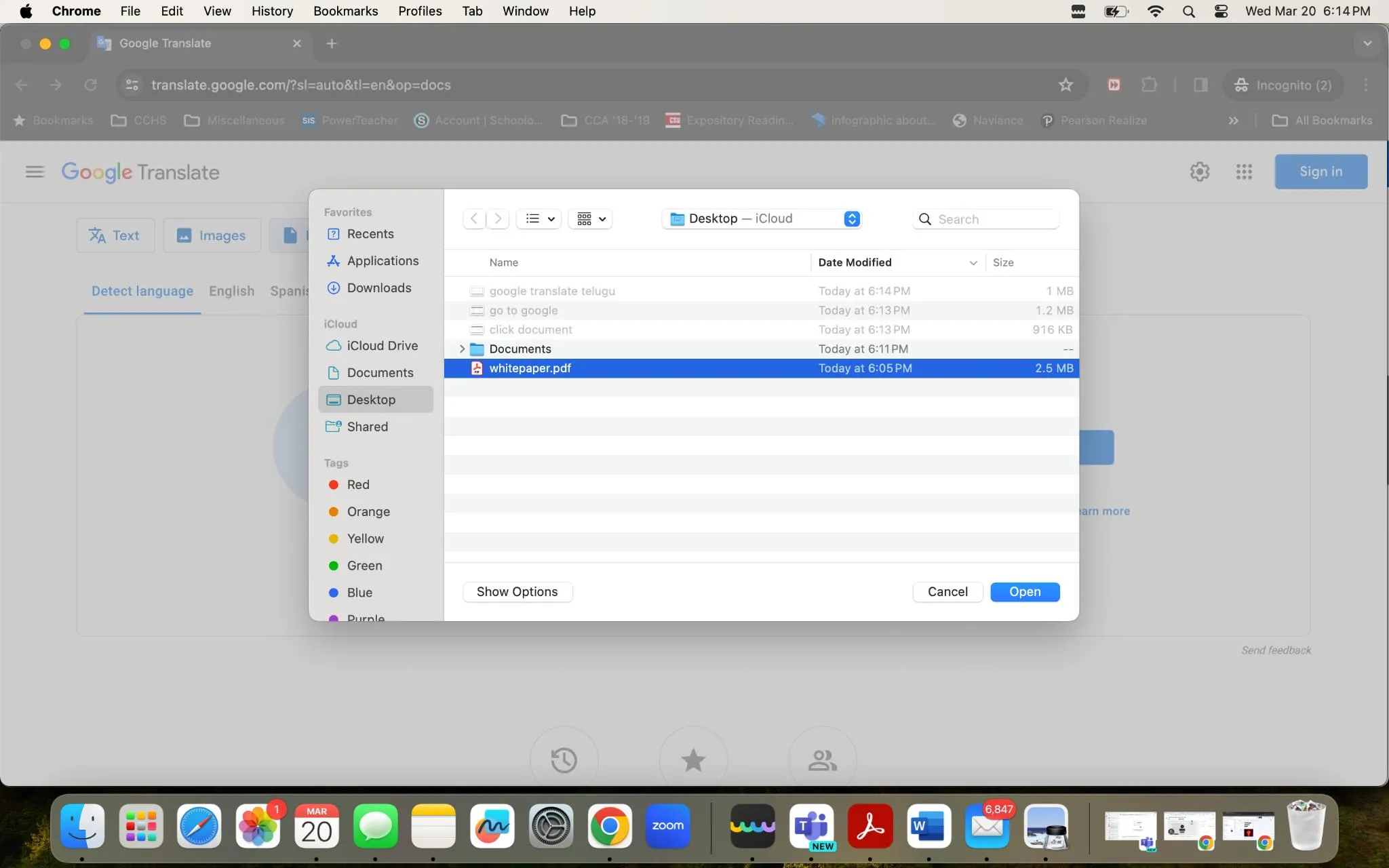
Task: Click the Red tag color dot
Action: click(334, 485)
